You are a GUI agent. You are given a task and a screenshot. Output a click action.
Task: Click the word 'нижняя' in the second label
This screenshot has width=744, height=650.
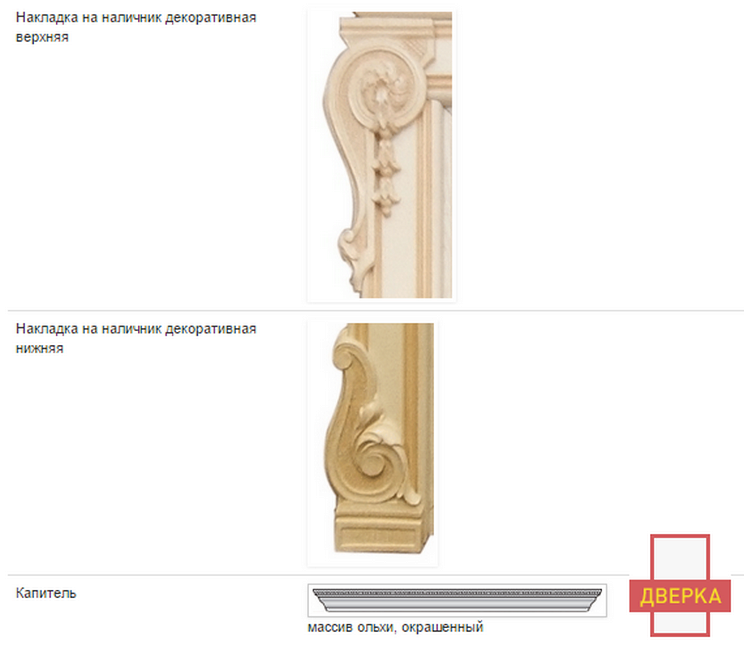pos(39,348)
